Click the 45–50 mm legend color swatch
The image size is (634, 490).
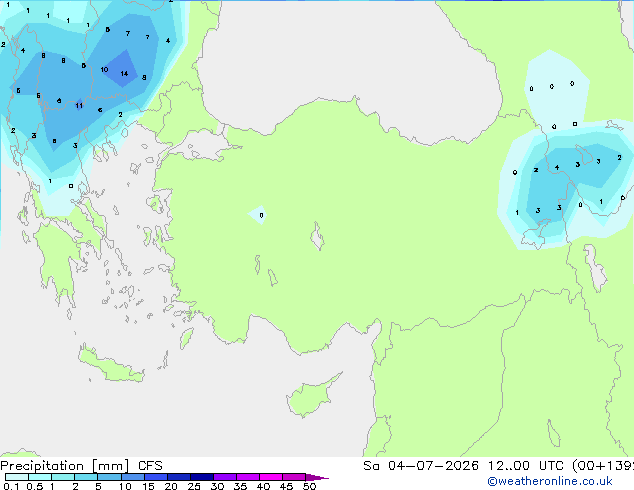click(294, 477)
